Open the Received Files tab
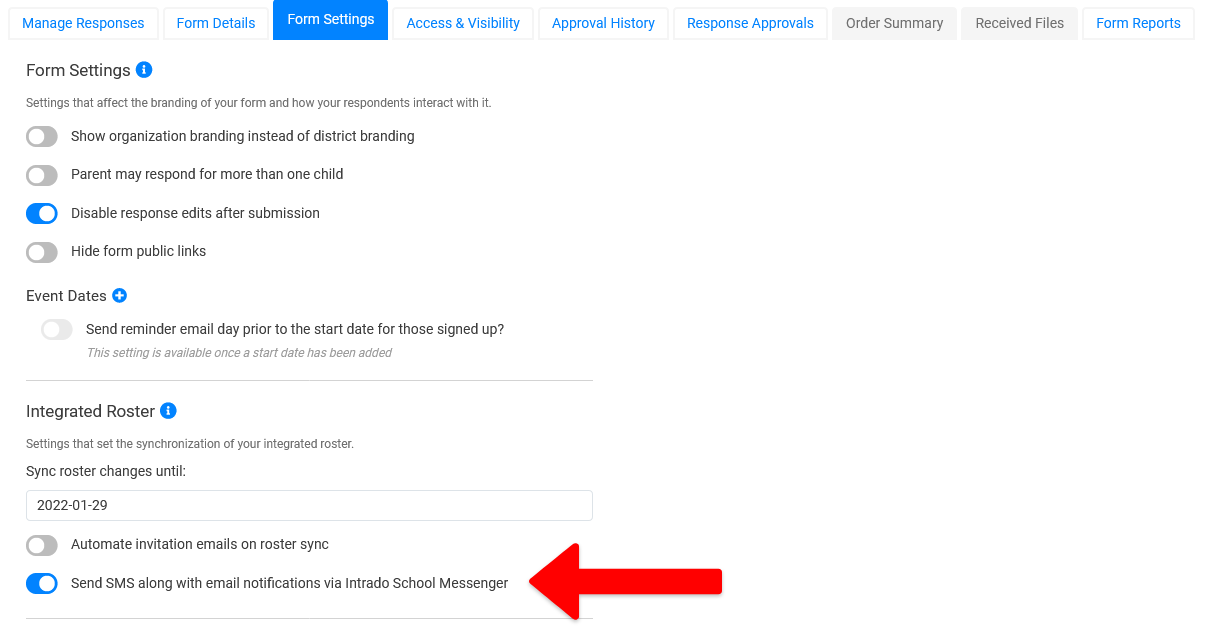 pos(1019,23)
